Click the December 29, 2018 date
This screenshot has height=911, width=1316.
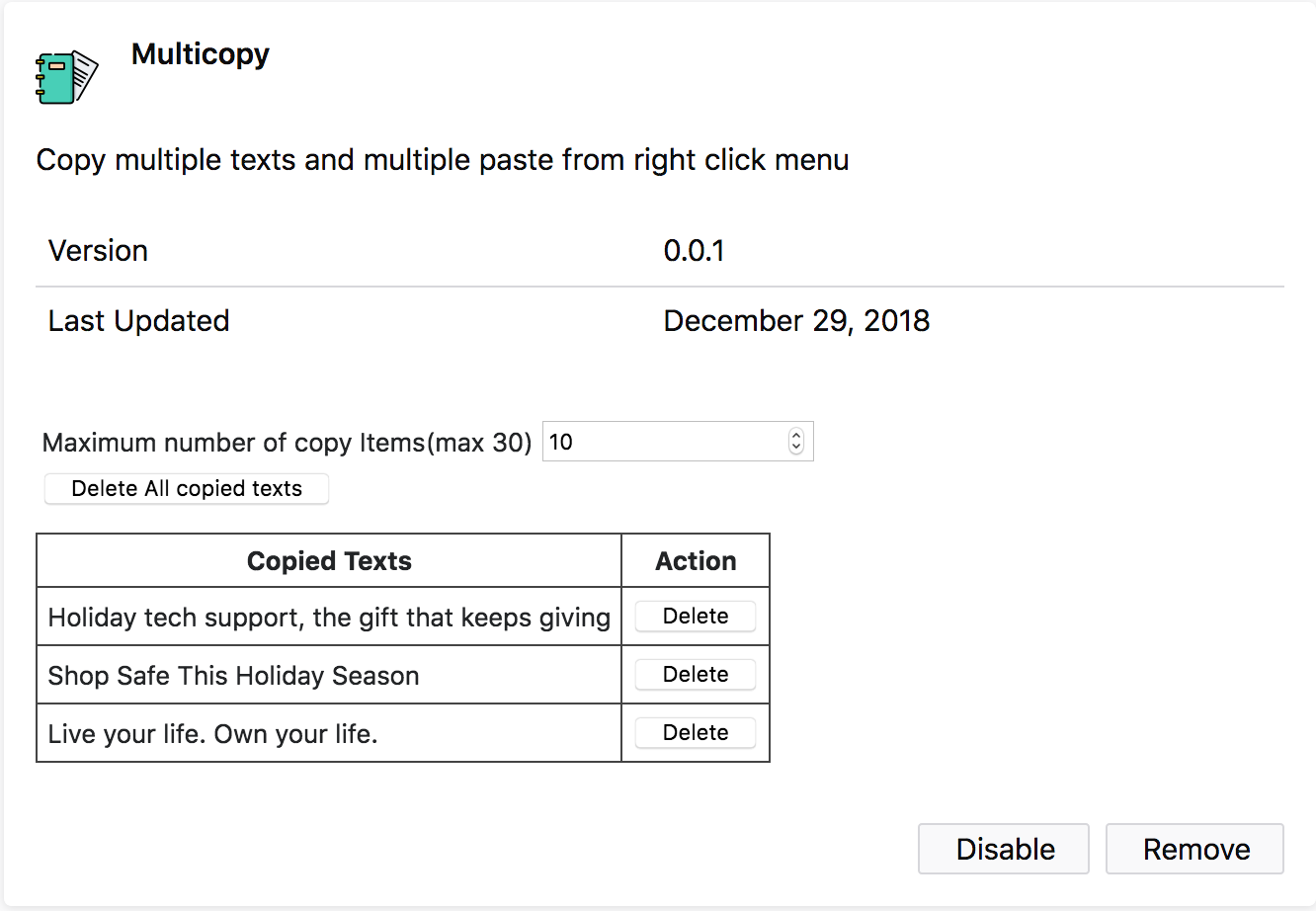coord(796,321)
